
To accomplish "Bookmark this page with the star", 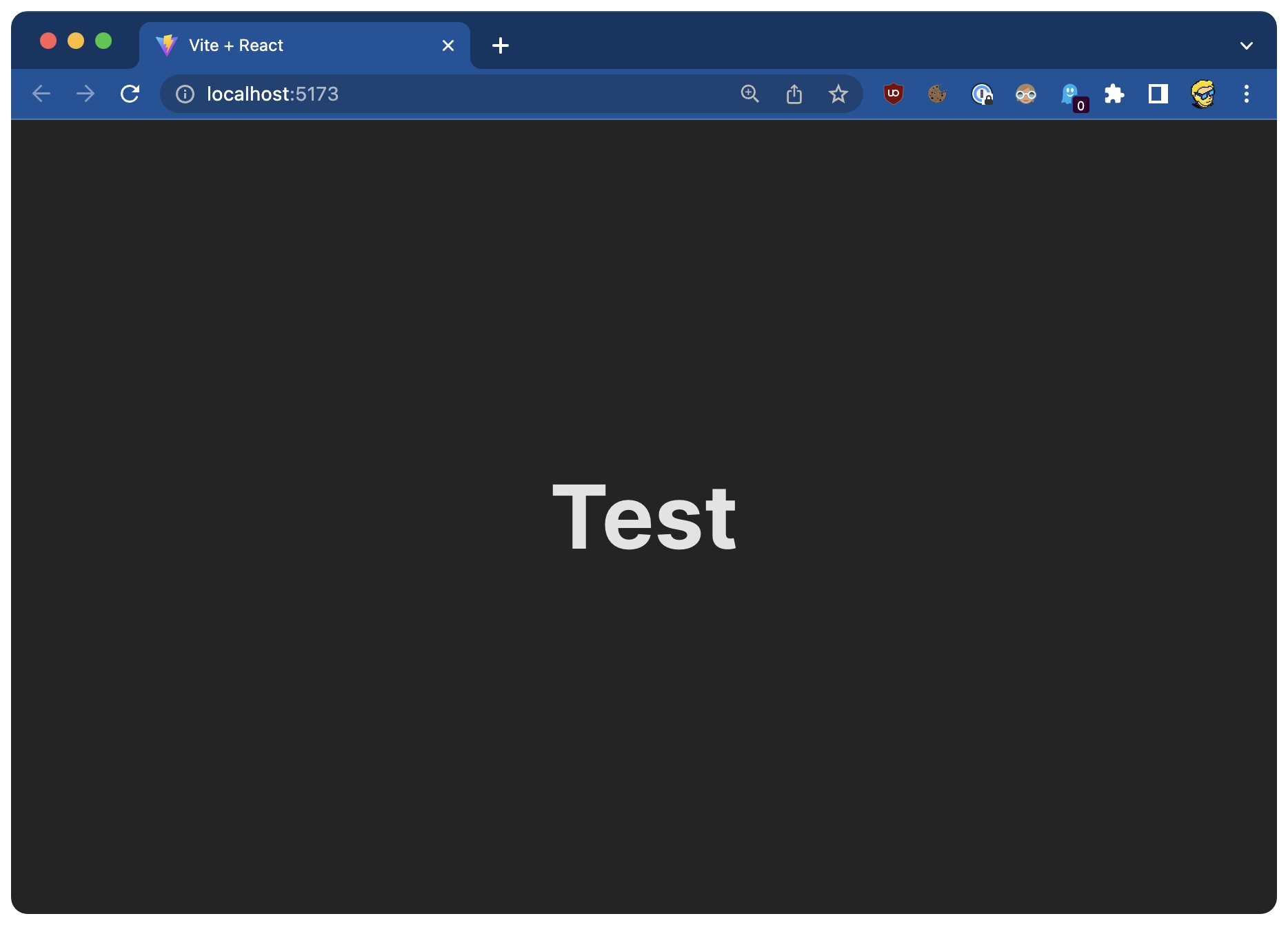I will [838, 94].
